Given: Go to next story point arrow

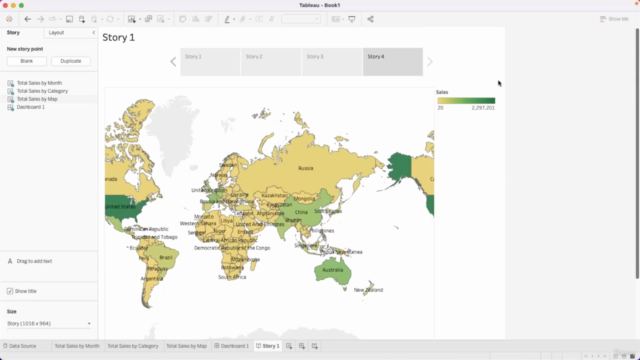Looking at the screenshot, I should [429, 62].
